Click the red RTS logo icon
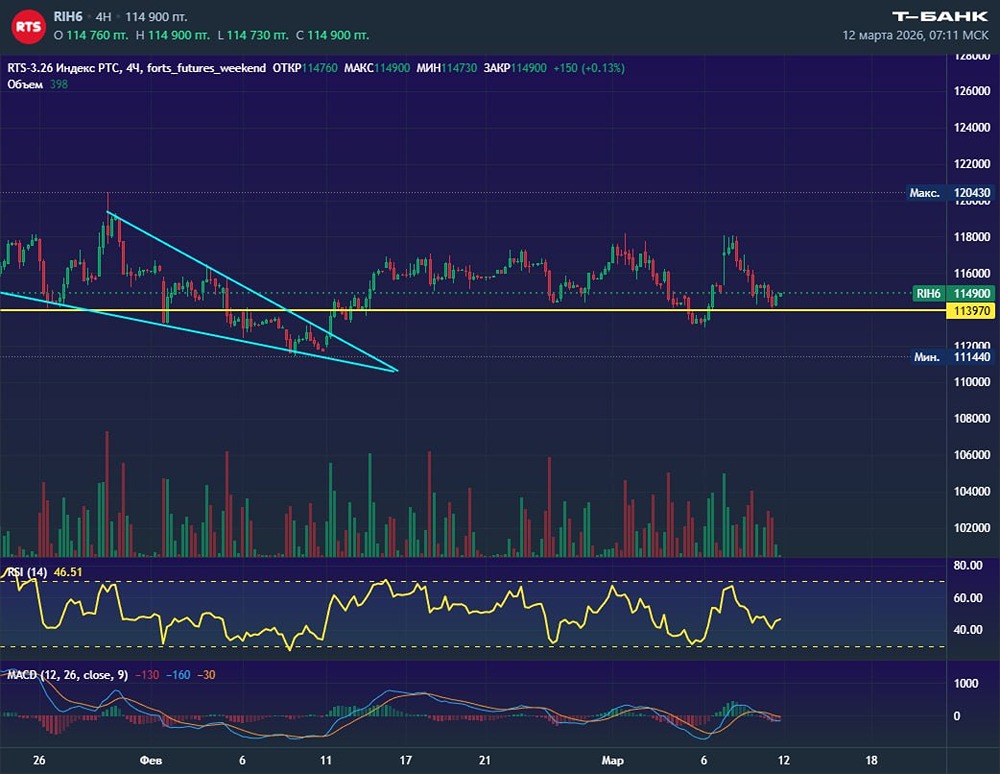The image size is (1000, 774). click(x=26, y=26)
